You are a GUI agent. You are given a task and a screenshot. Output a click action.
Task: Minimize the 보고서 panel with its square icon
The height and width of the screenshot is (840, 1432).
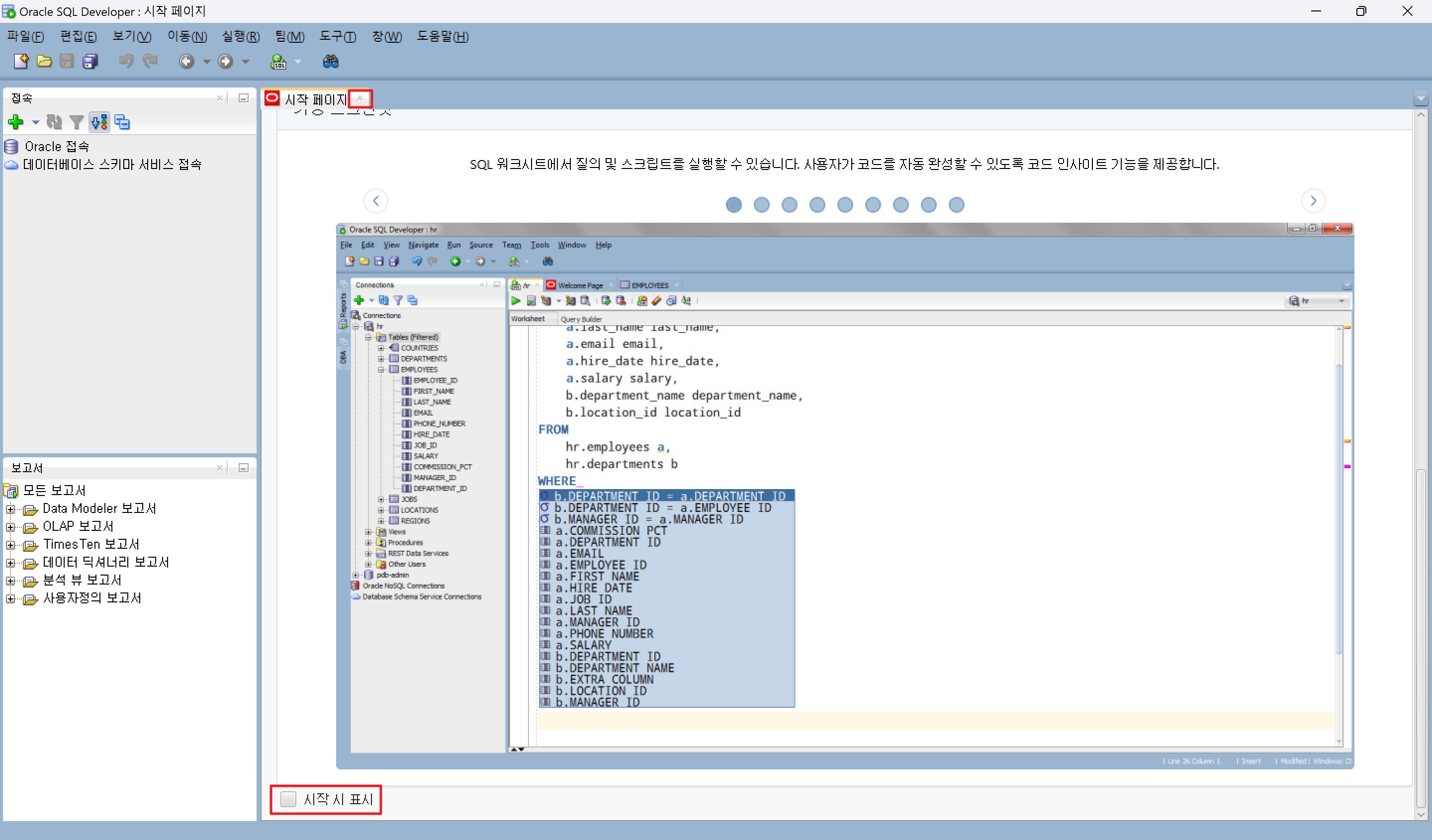243,468
